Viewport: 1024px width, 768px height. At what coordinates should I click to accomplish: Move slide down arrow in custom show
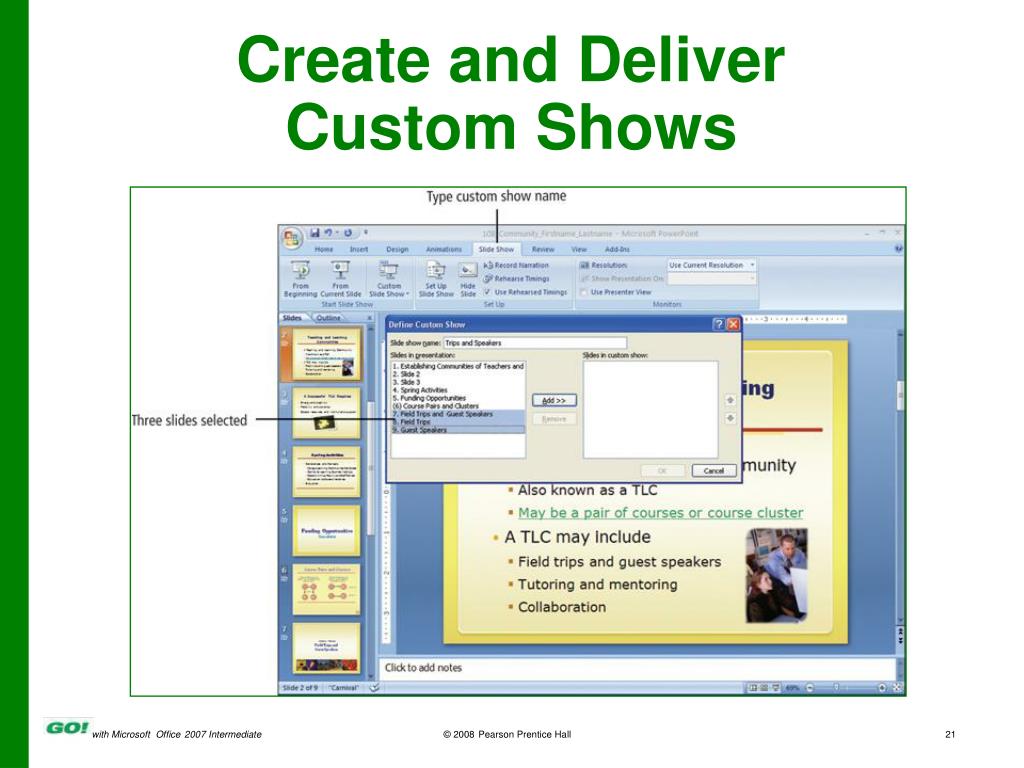(x=730, y=418)
